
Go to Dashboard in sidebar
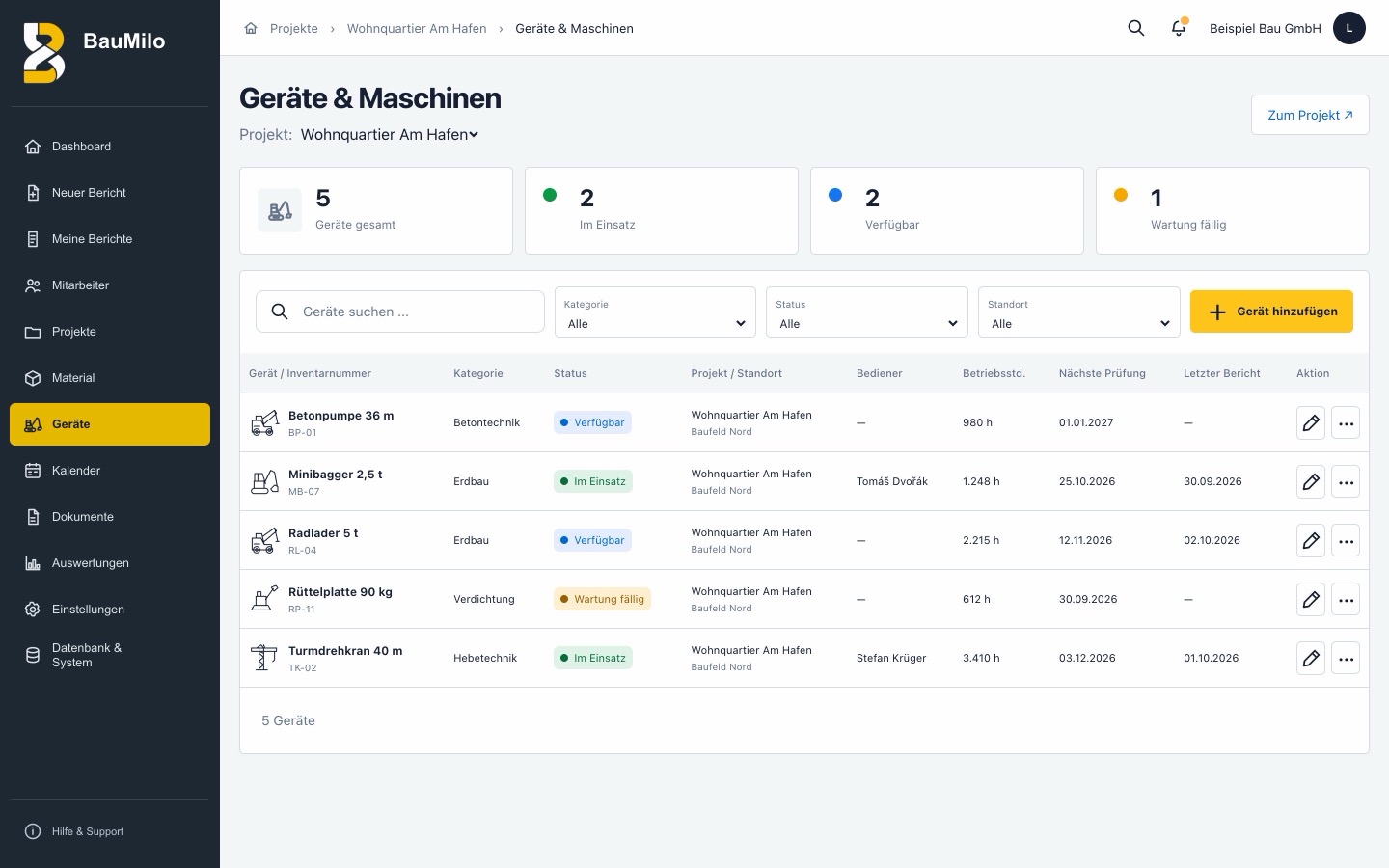[110, 147]
